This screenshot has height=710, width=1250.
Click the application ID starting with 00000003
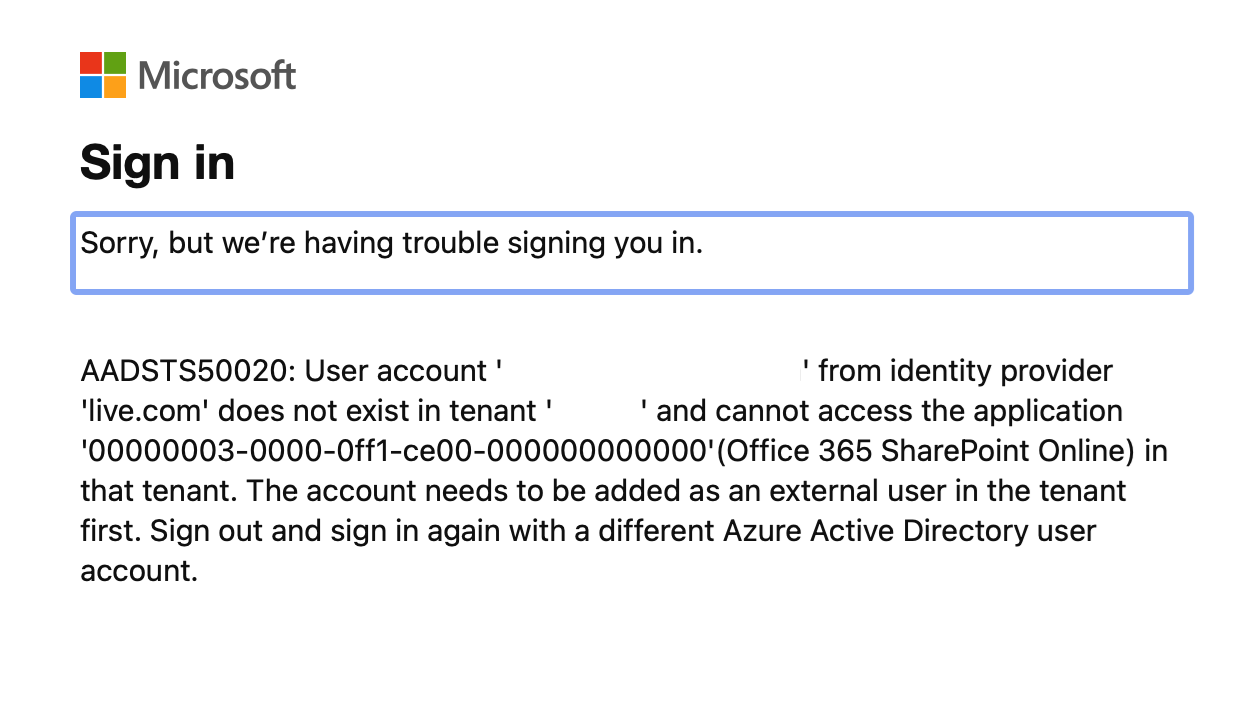(398, 451)
